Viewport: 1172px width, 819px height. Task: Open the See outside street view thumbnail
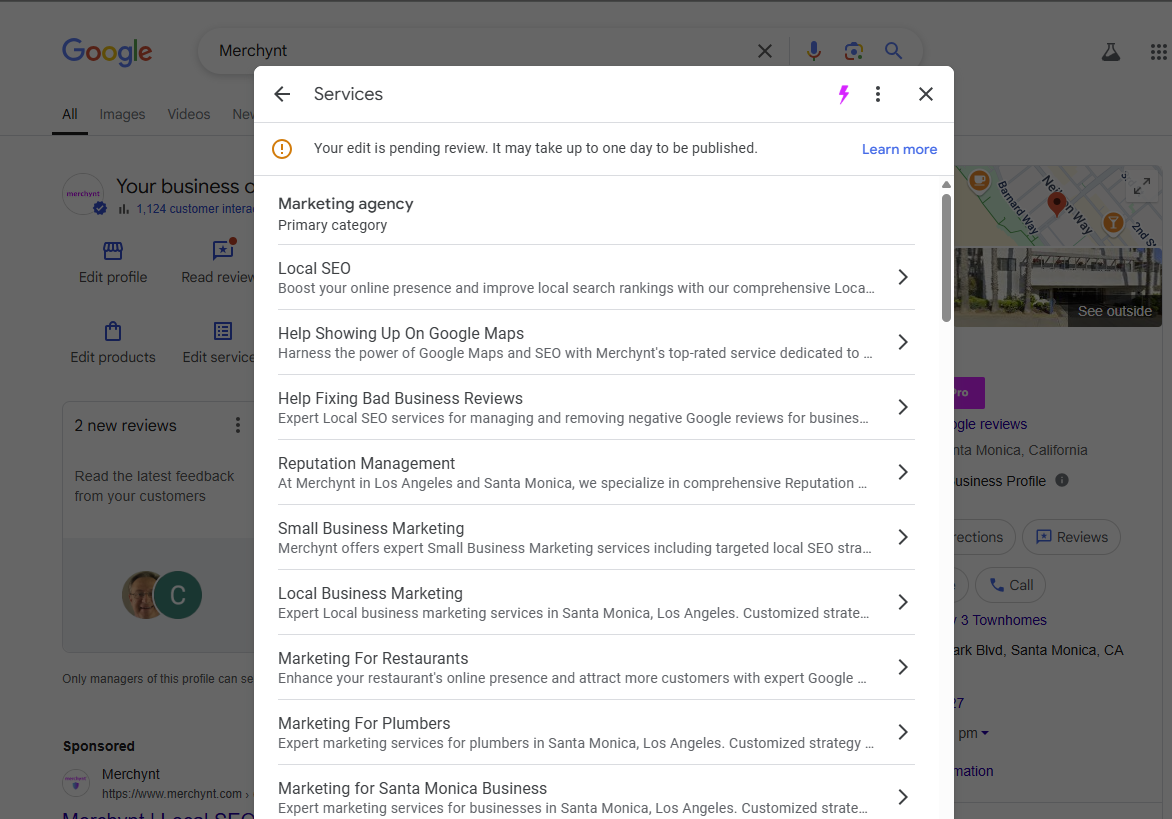pyautogui.click(x=1058, y=288)
